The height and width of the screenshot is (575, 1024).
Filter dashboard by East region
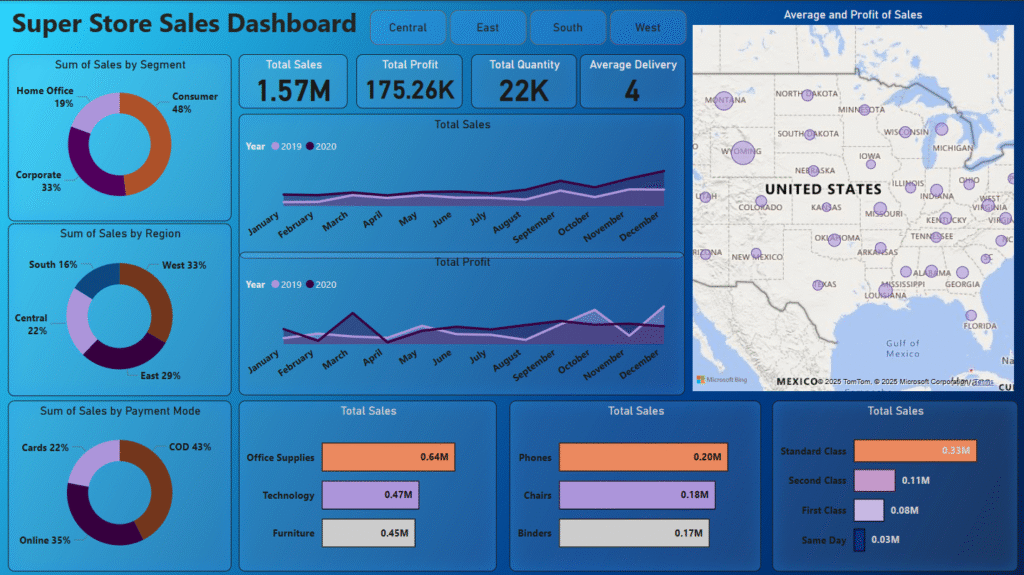pyautogui.click(x=488, y=27)
